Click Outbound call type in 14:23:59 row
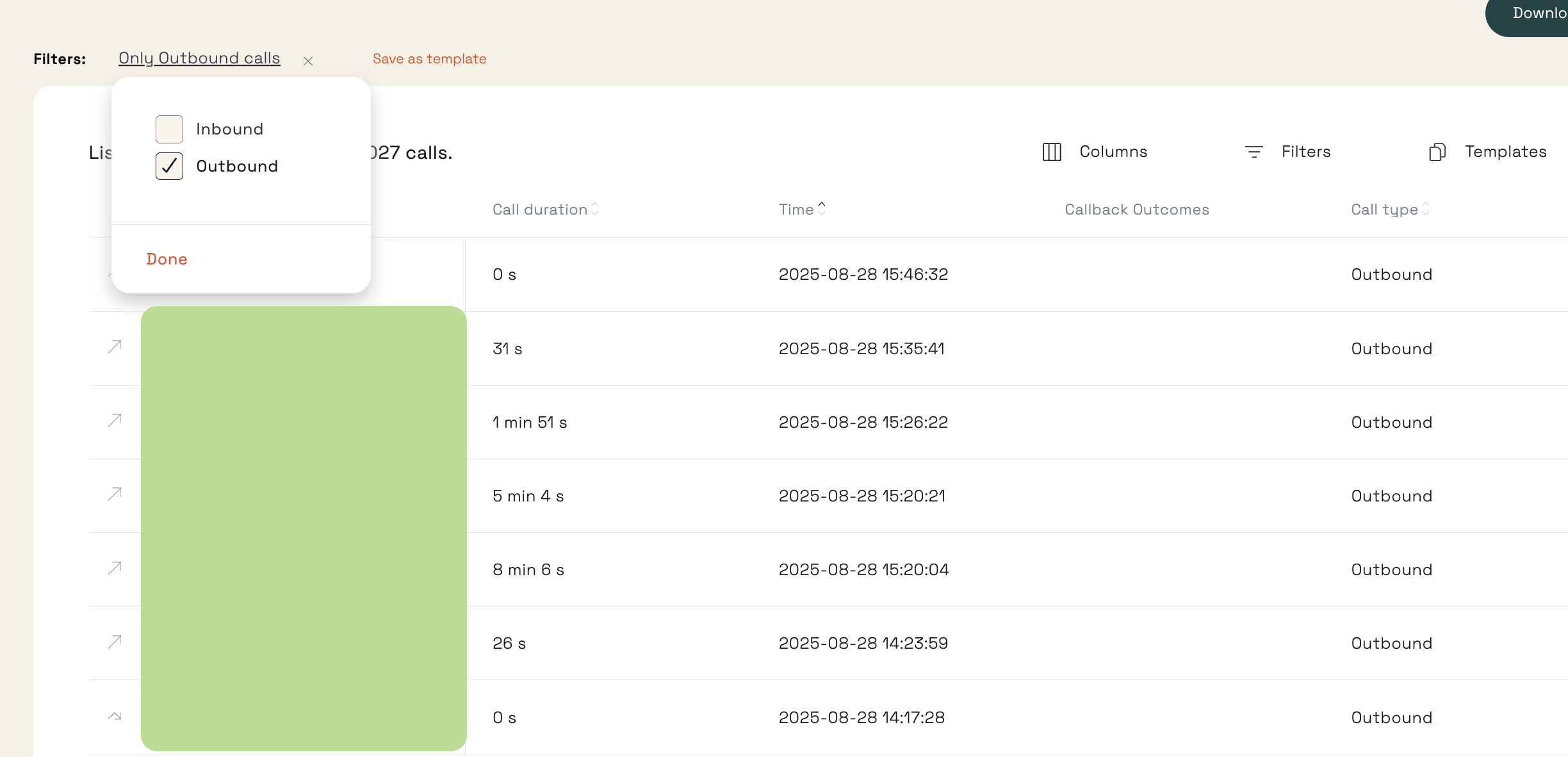This screenshot has width=1568, height=757. tap(1392, 644)
